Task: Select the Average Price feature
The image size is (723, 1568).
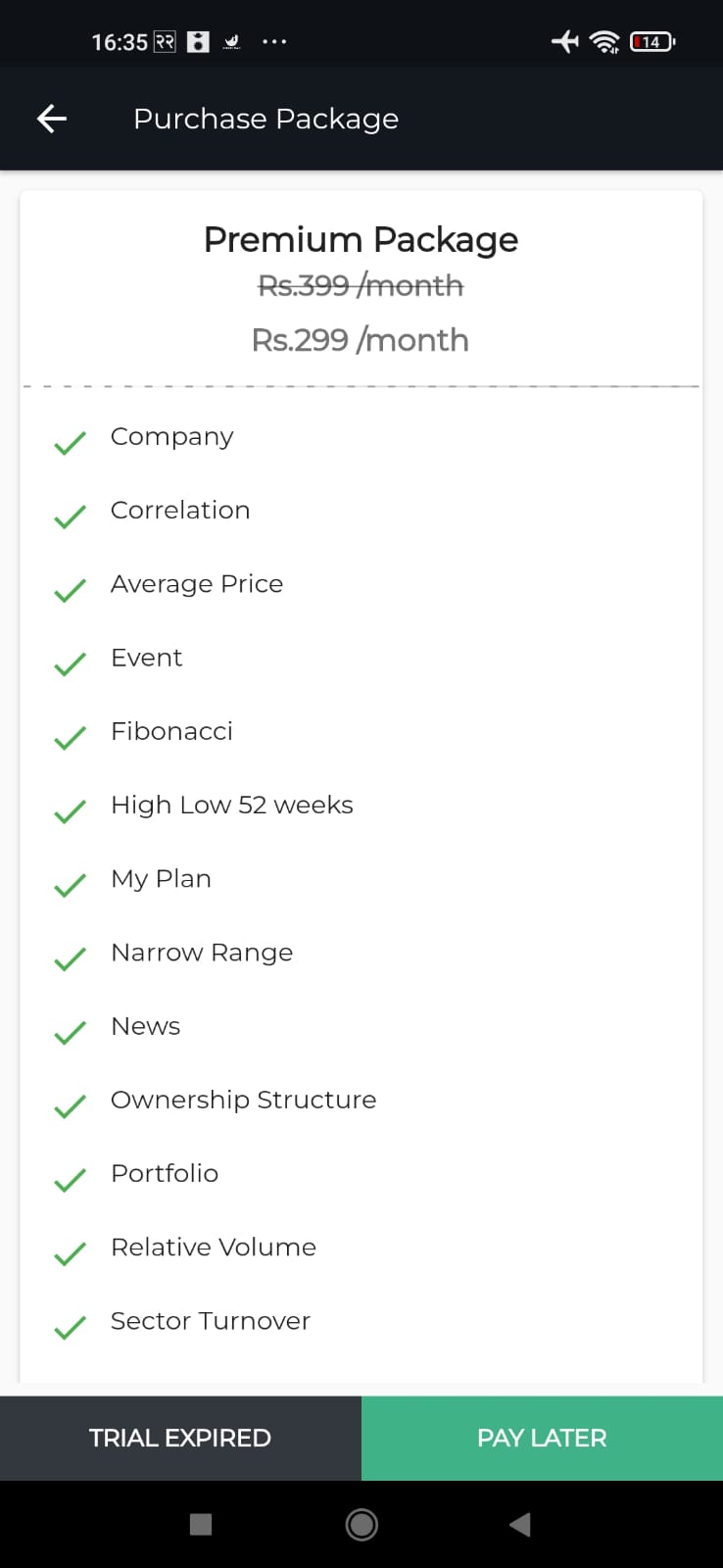Action: click(197, 584)
